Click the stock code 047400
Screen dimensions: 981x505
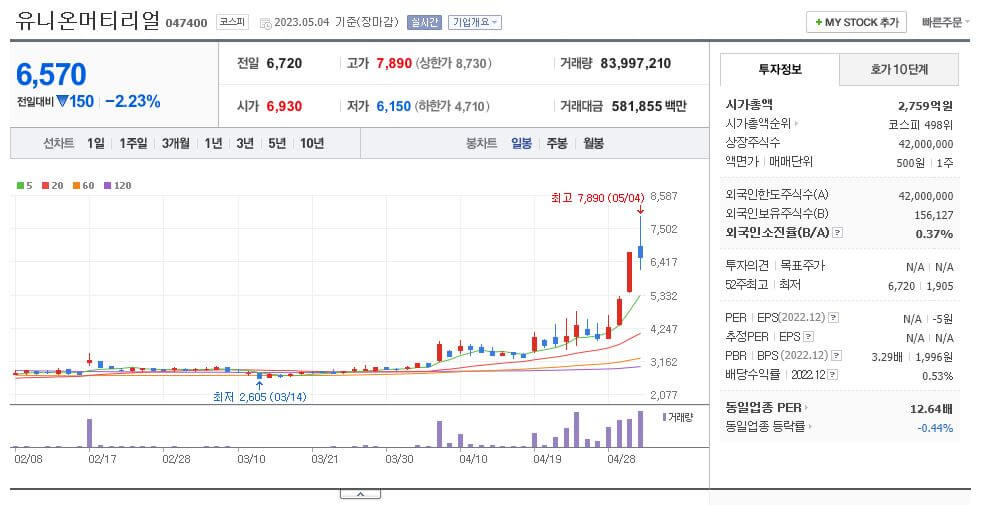[x=186, y=23]
